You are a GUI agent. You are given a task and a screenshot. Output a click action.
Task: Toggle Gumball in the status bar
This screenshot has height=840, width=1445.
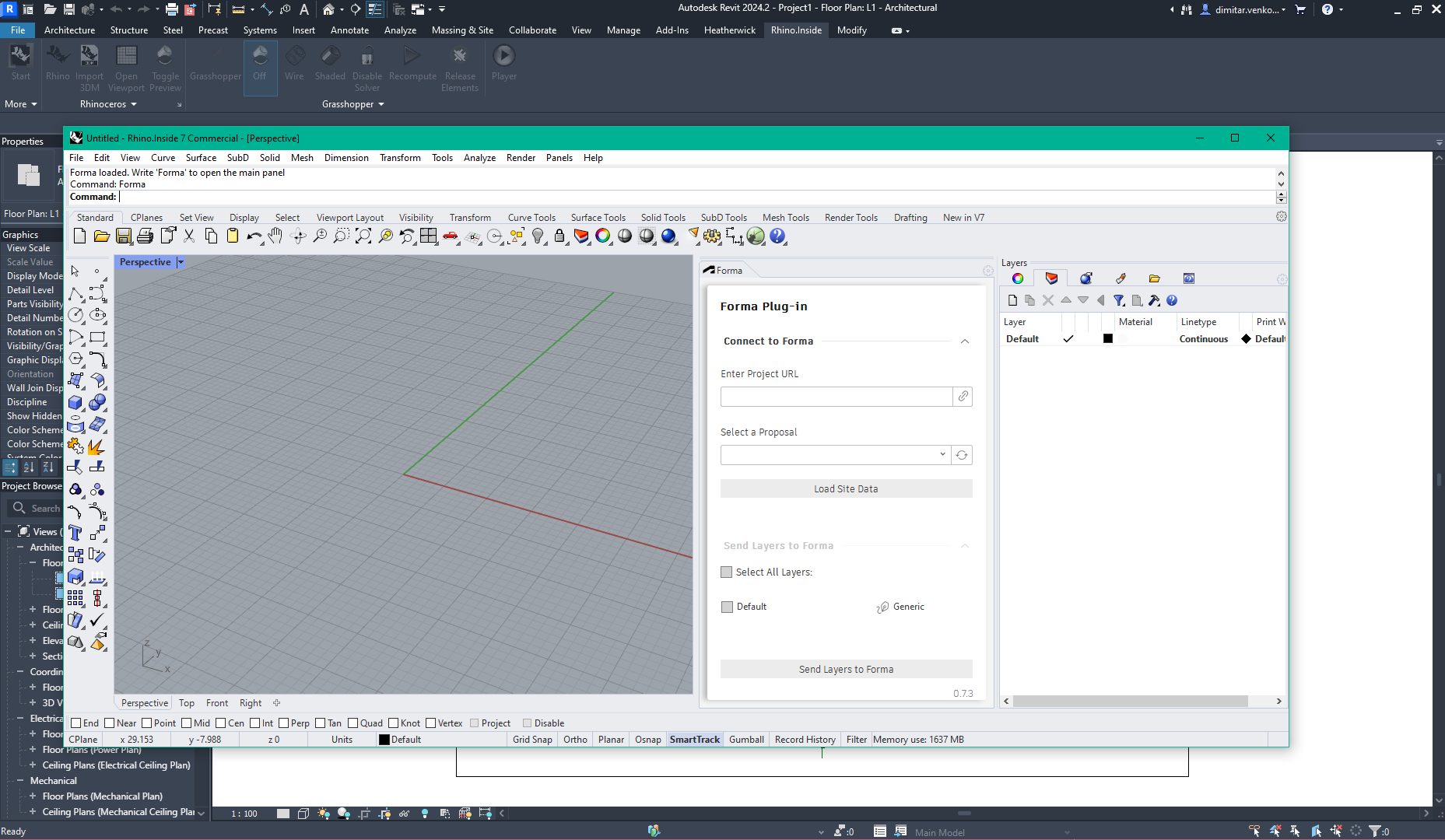click(x=746, y=740)
